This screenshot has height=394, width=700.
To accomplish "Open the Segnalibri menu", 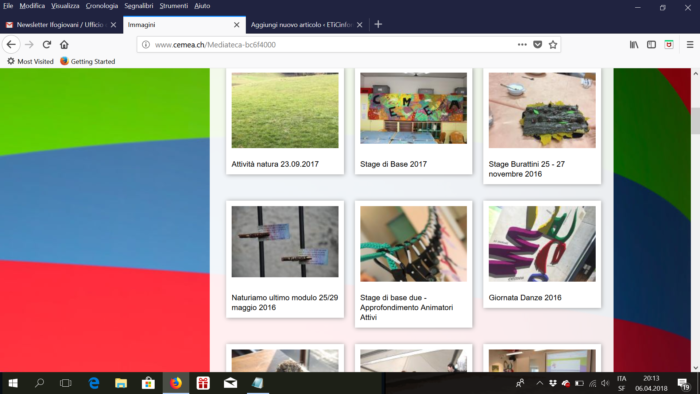I will 139,6.
